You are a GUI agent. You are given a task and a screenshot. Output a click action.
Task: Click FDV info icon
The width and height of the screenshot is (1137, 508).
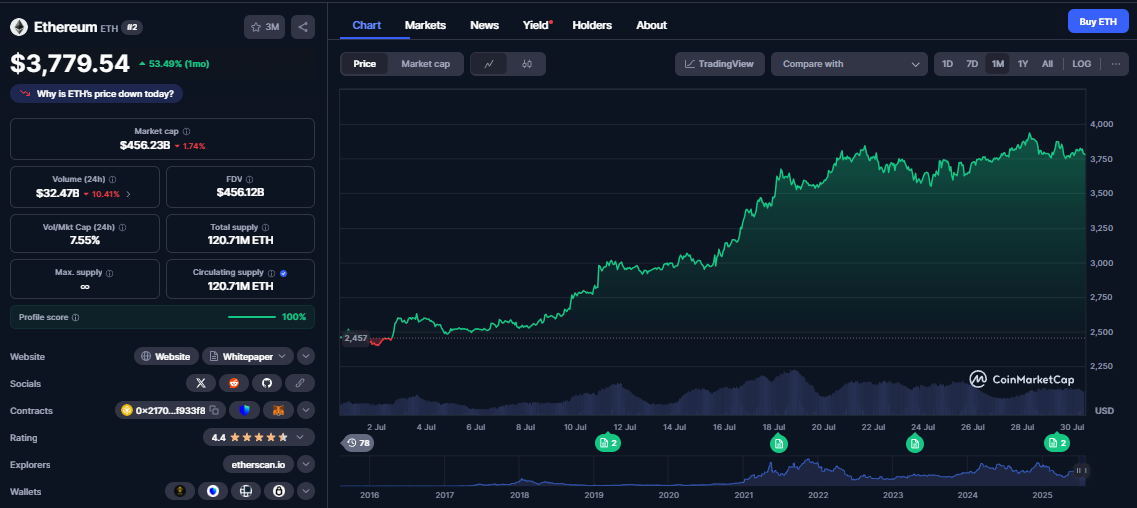(250, 179)
